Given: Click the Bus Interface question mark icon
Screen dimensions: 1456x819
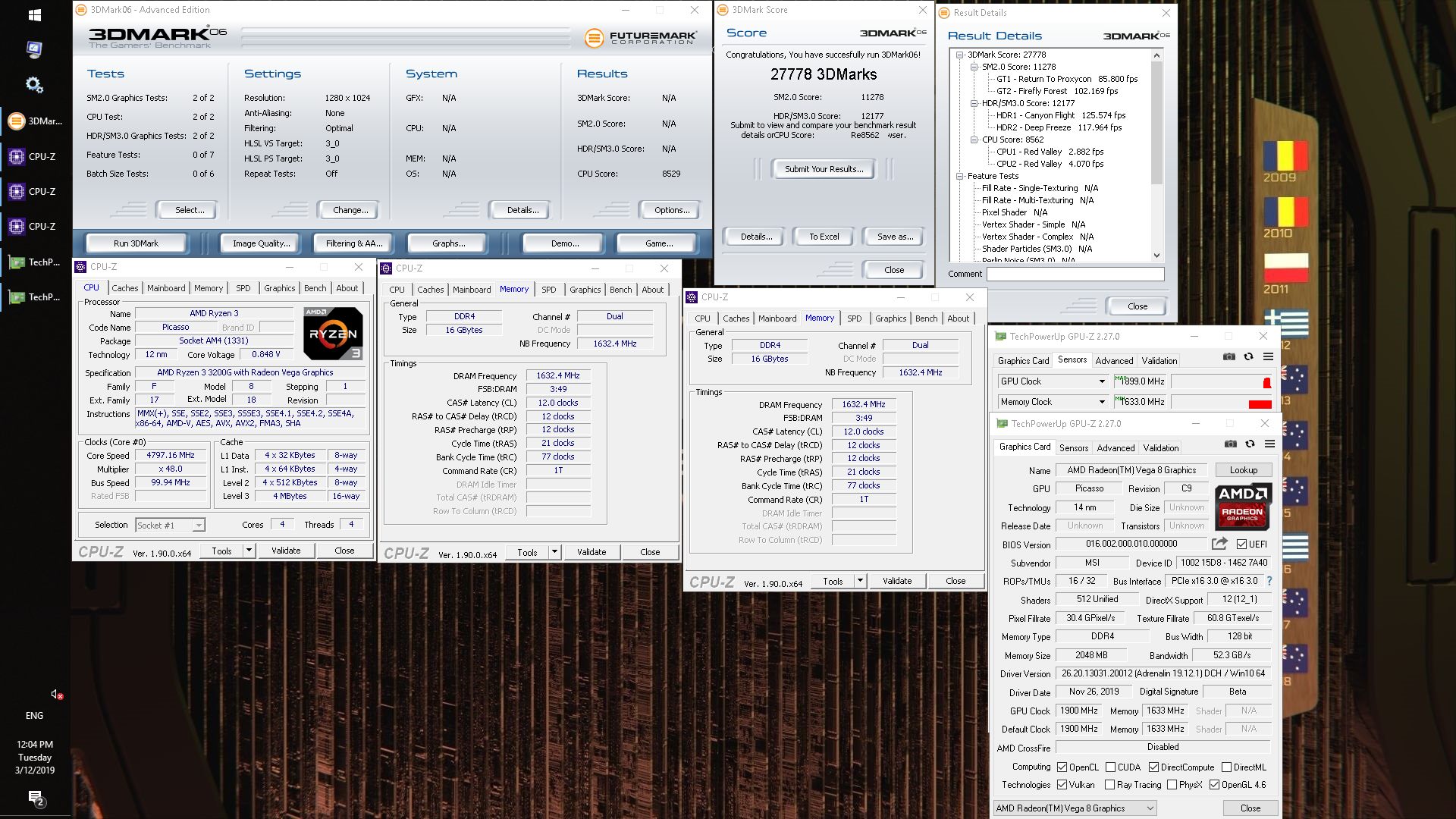Looking at the screenshot, I should (x=1269, y=581).
